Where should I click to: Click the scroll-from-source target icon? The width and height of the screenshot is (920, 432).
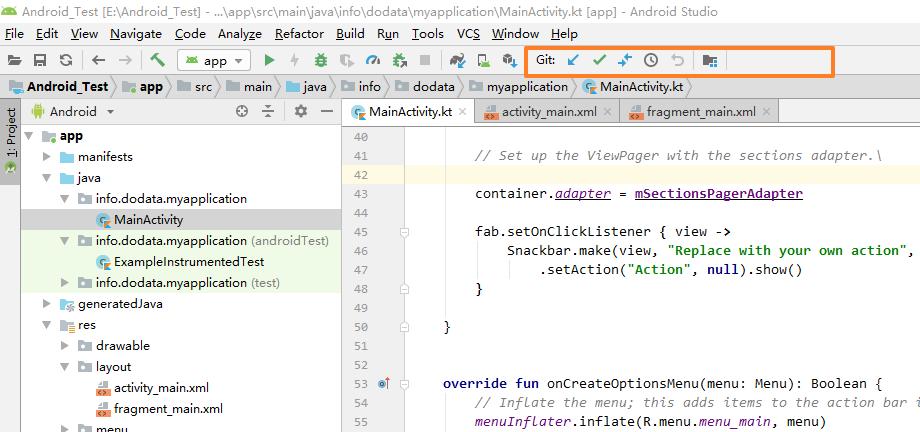tap(242, 112)
